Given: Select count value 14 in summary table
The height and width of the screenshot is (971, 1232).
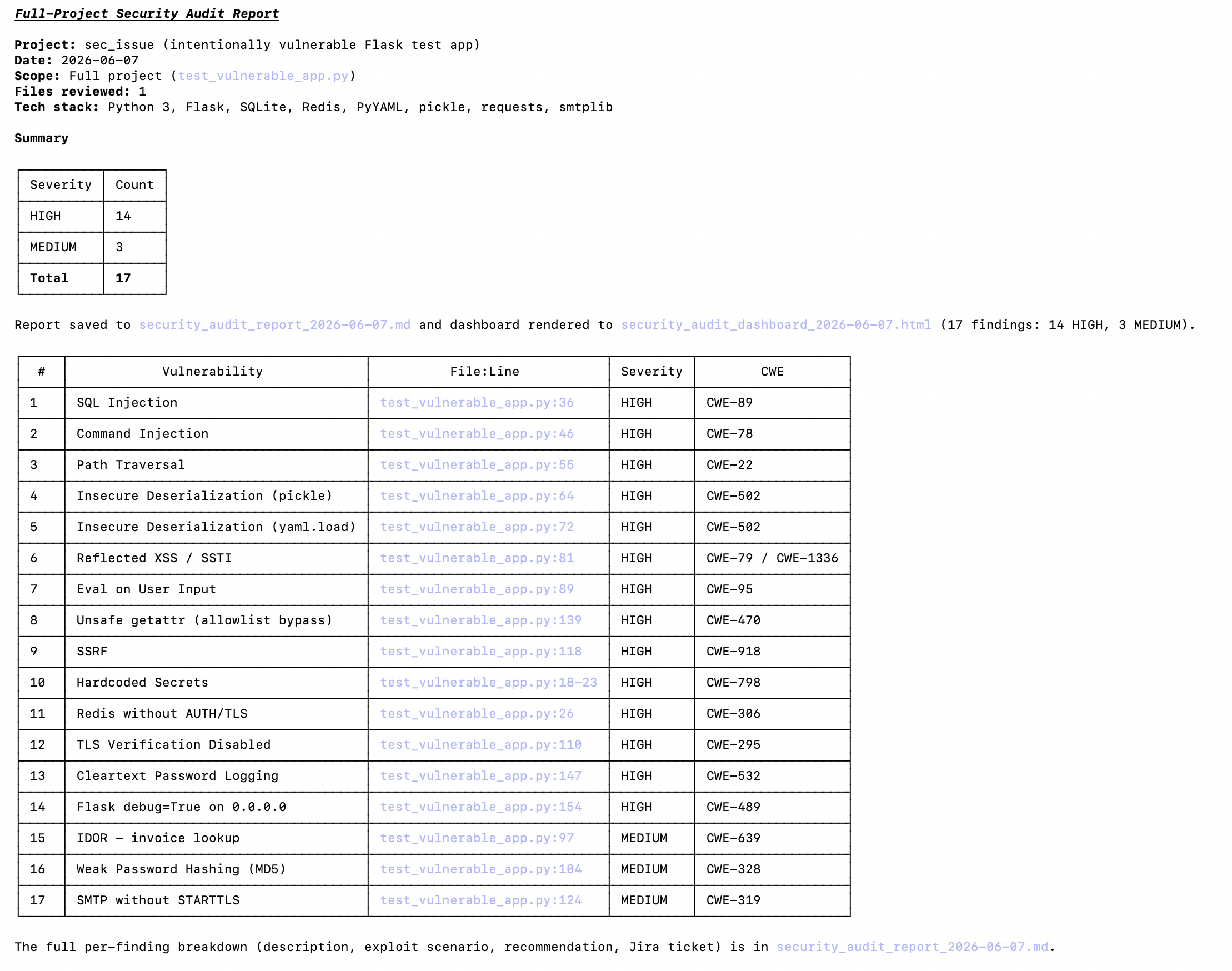Looking at the screenshot, I should (135, 216).
